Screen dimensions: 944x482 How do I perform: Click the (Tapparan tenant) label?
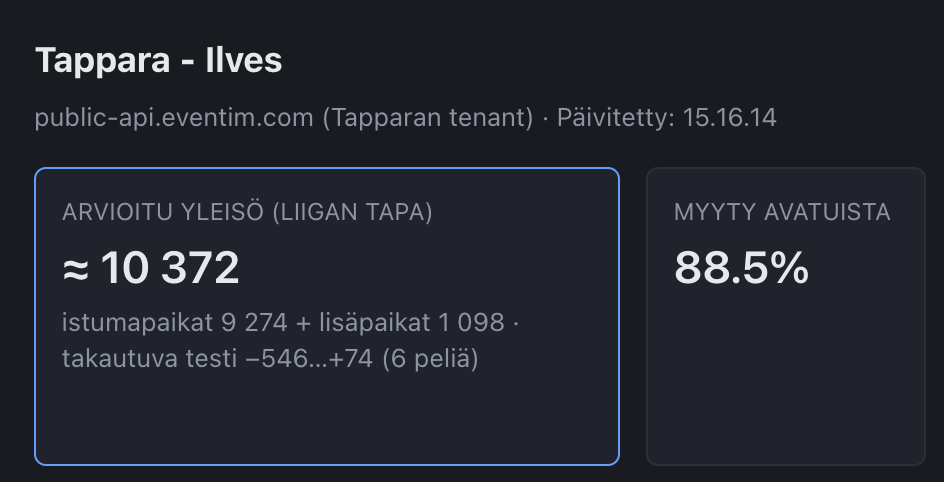(428, 118)
